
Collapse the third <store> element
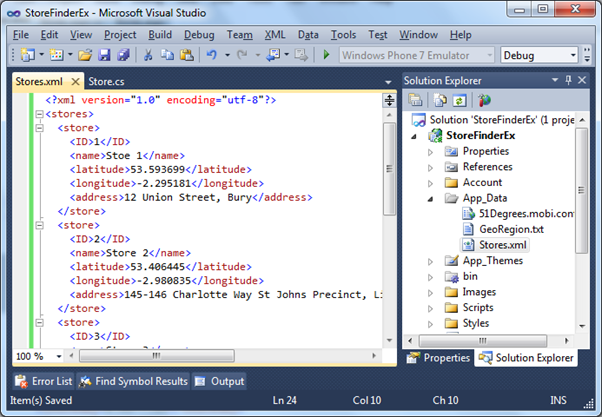39,323
